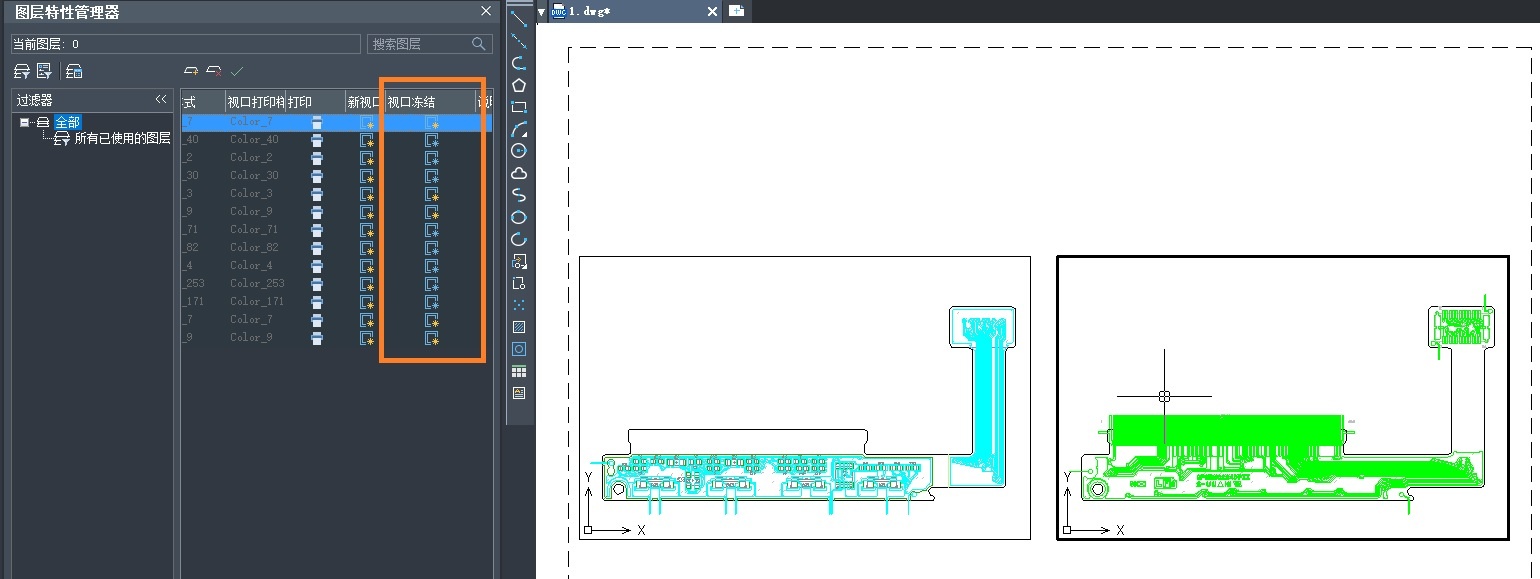1540x579 pixels.
Task: Toggle new viewport freeze for Color_71 layer
Action: click(366, 230)
